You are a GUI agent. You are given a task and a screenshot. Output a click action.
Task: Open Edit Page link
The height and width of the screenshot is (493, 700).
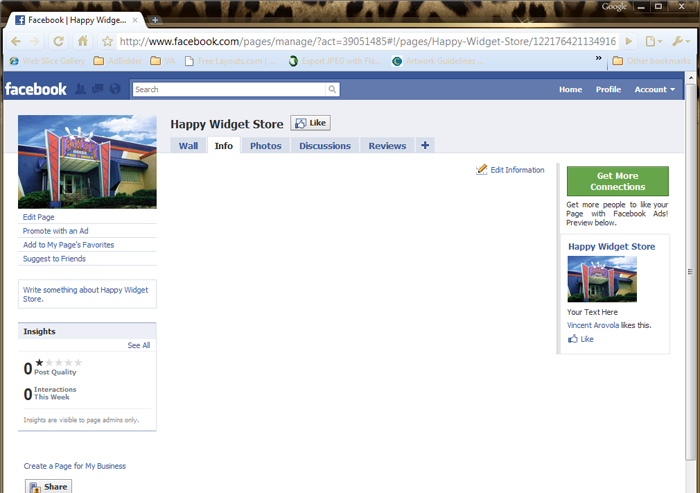click(38, 217)
